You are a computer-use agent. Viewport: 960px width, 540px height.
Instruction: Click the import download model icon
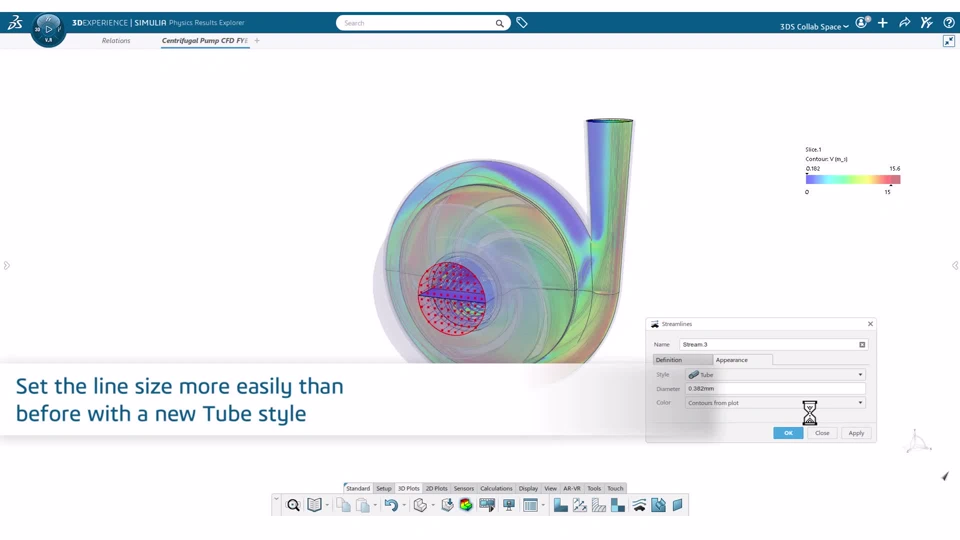pyautogui.click(x=448, y=505)
